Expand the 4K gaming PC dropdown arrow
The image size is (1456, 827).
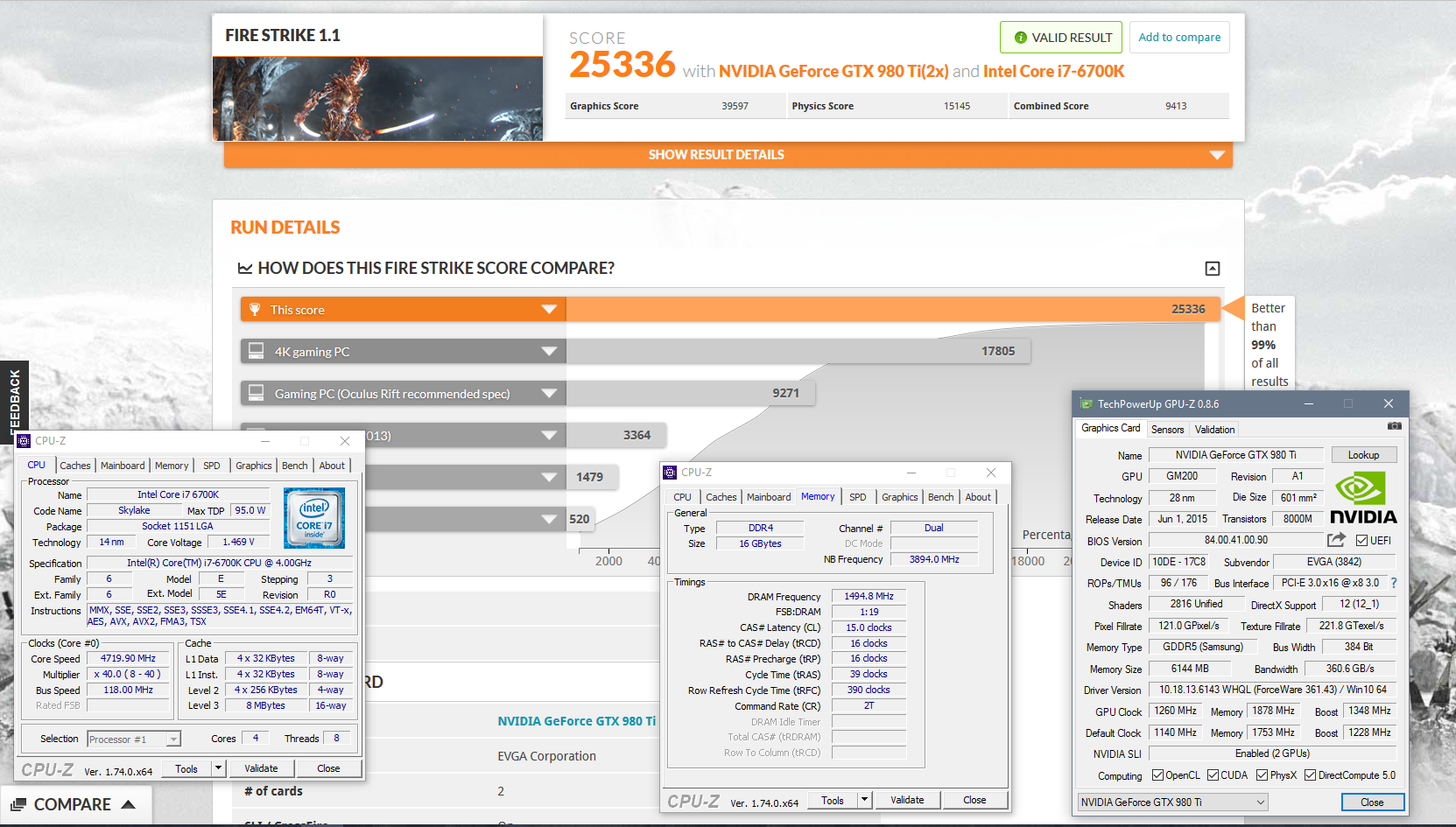click(549, 351)
